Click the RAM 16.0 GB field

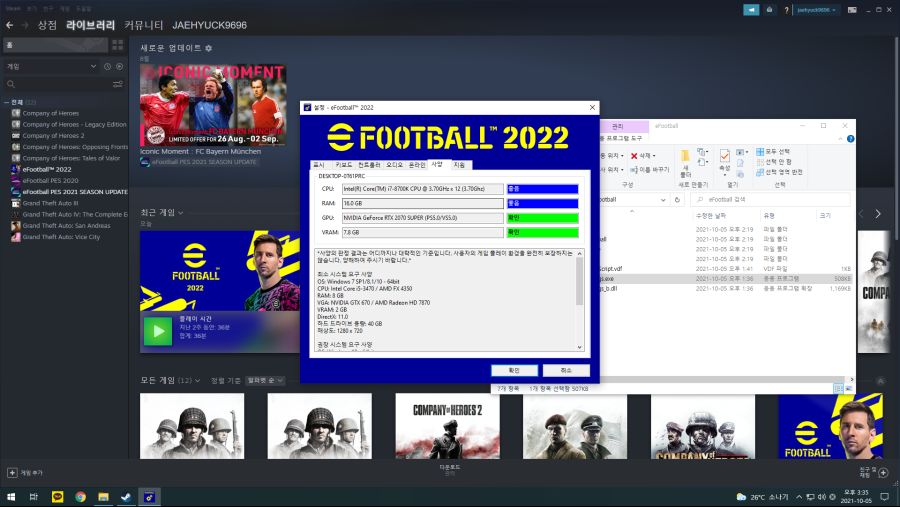422,203
